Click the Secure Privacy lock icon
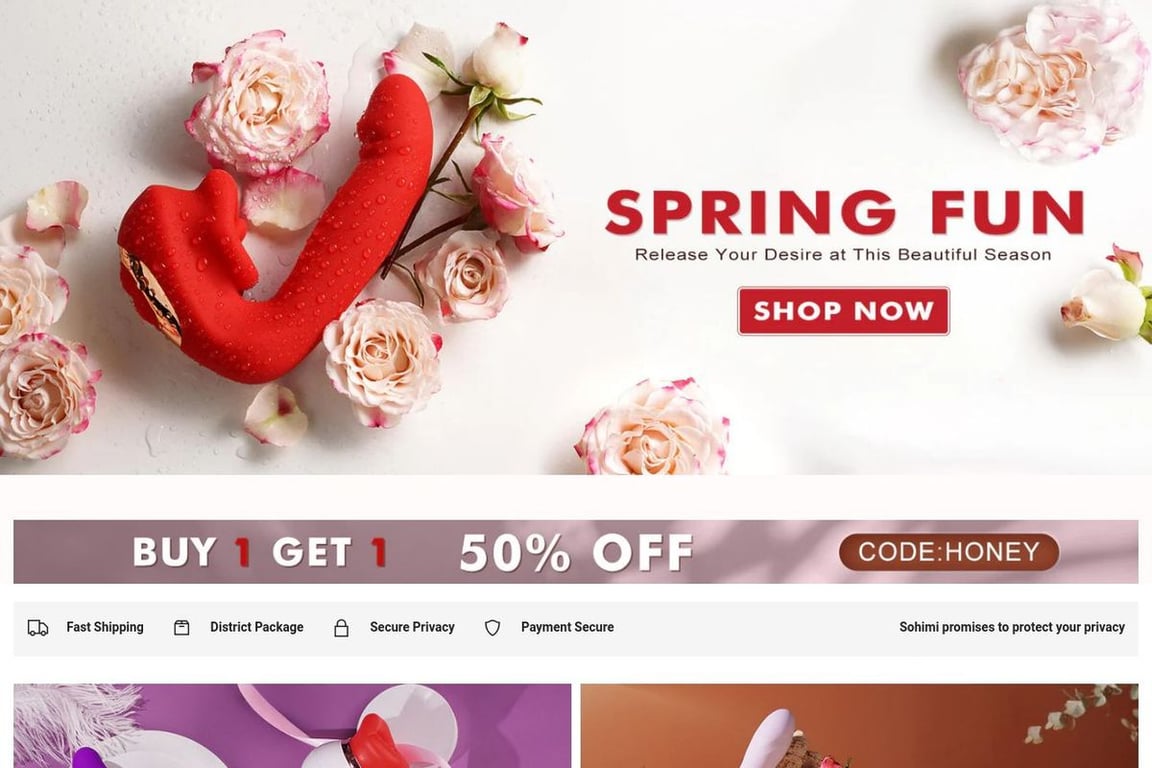1152x768 pixels. coord(341,628)
